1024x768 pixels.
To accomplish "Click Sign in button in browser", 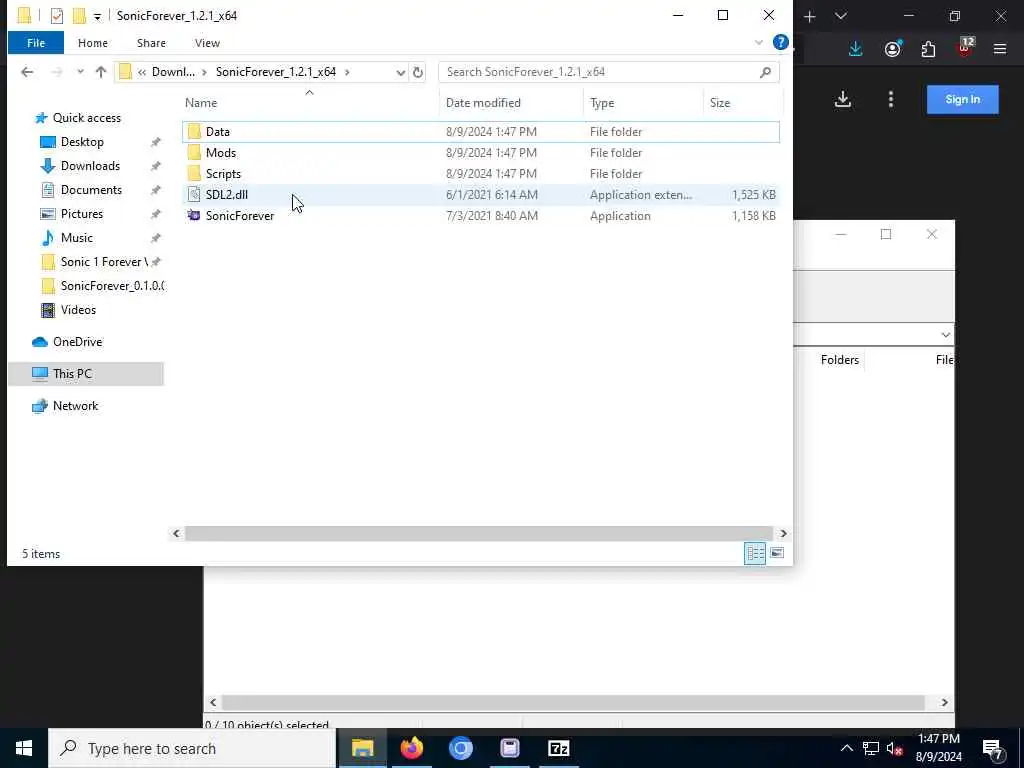I will (x=963, y=99).
